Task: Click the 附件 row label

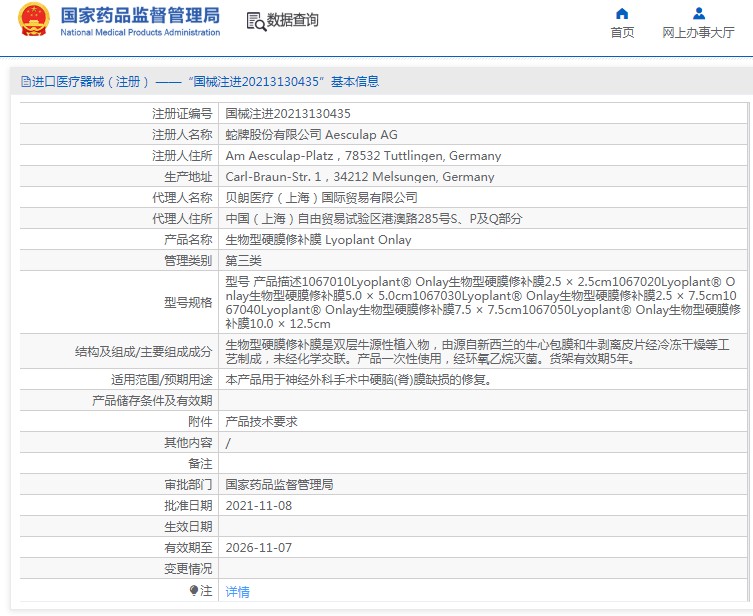Action: tap(200, 422)
